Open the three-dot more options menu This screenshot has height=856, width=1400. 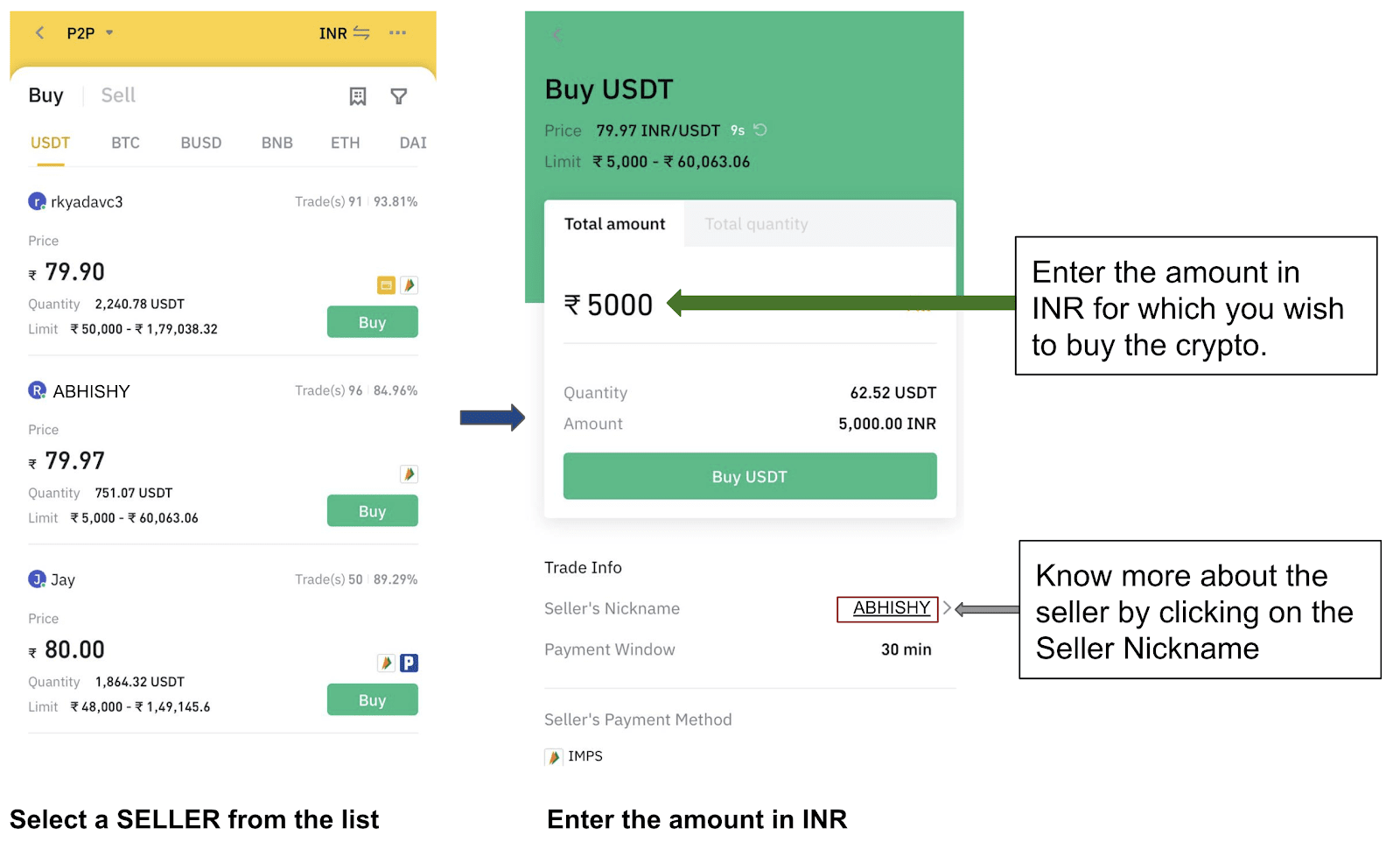(397, 33)
